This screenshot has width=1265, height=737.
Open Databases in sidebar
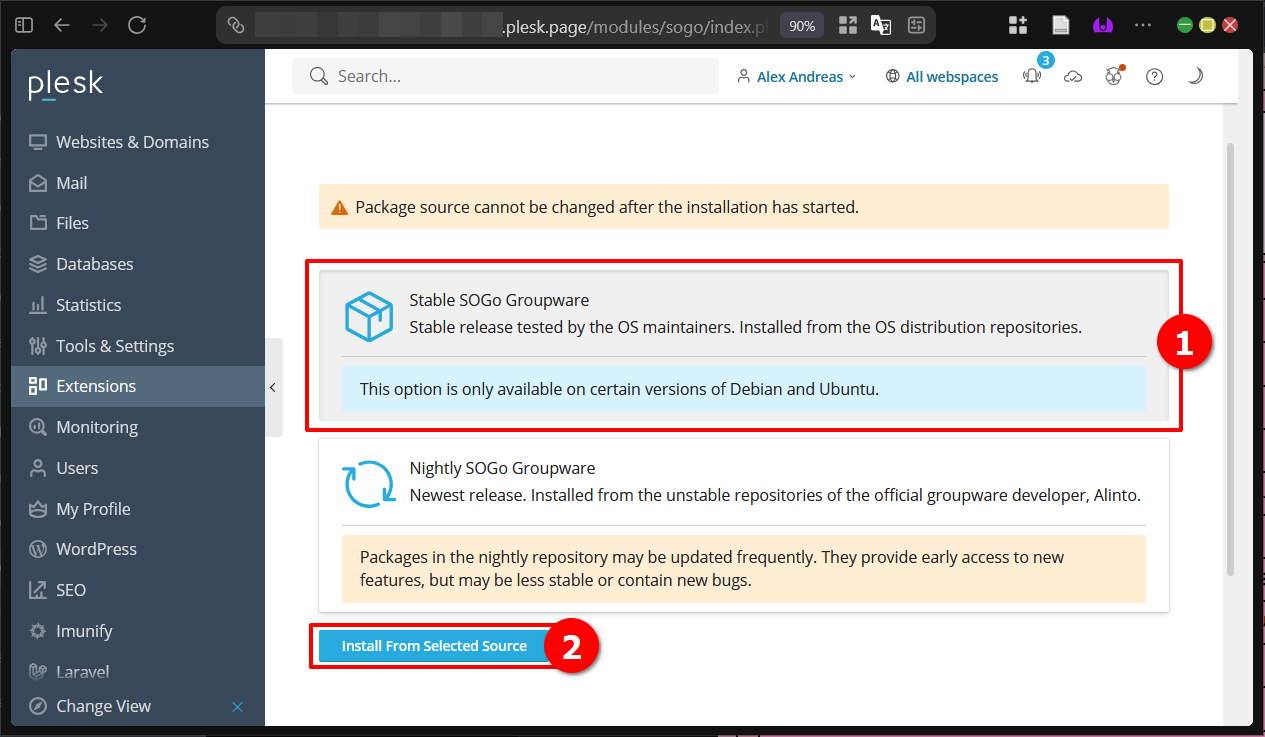pos(138,264)
